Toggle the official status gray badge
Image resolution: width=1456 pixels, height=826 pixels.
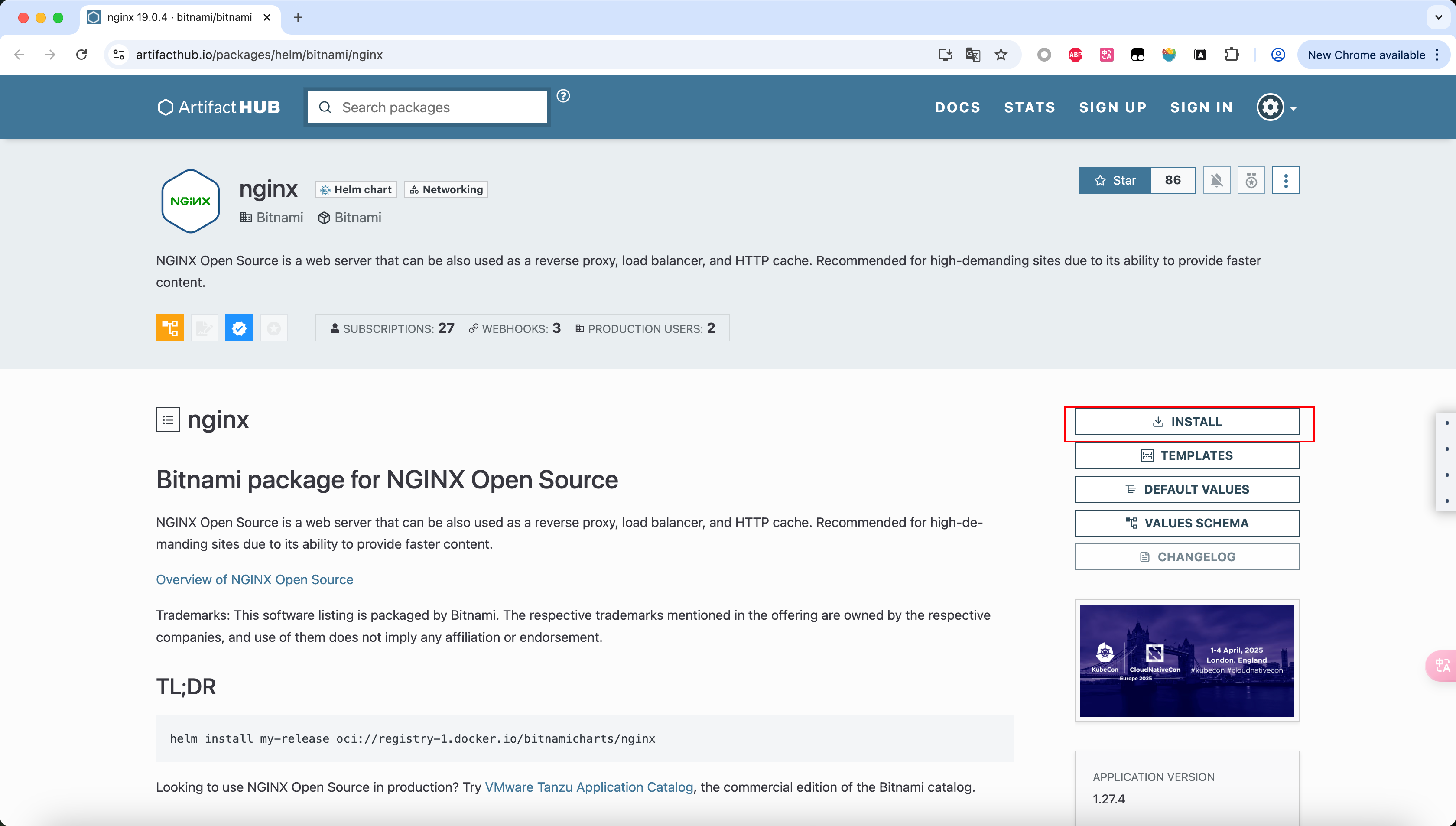[x=273, y=328]
